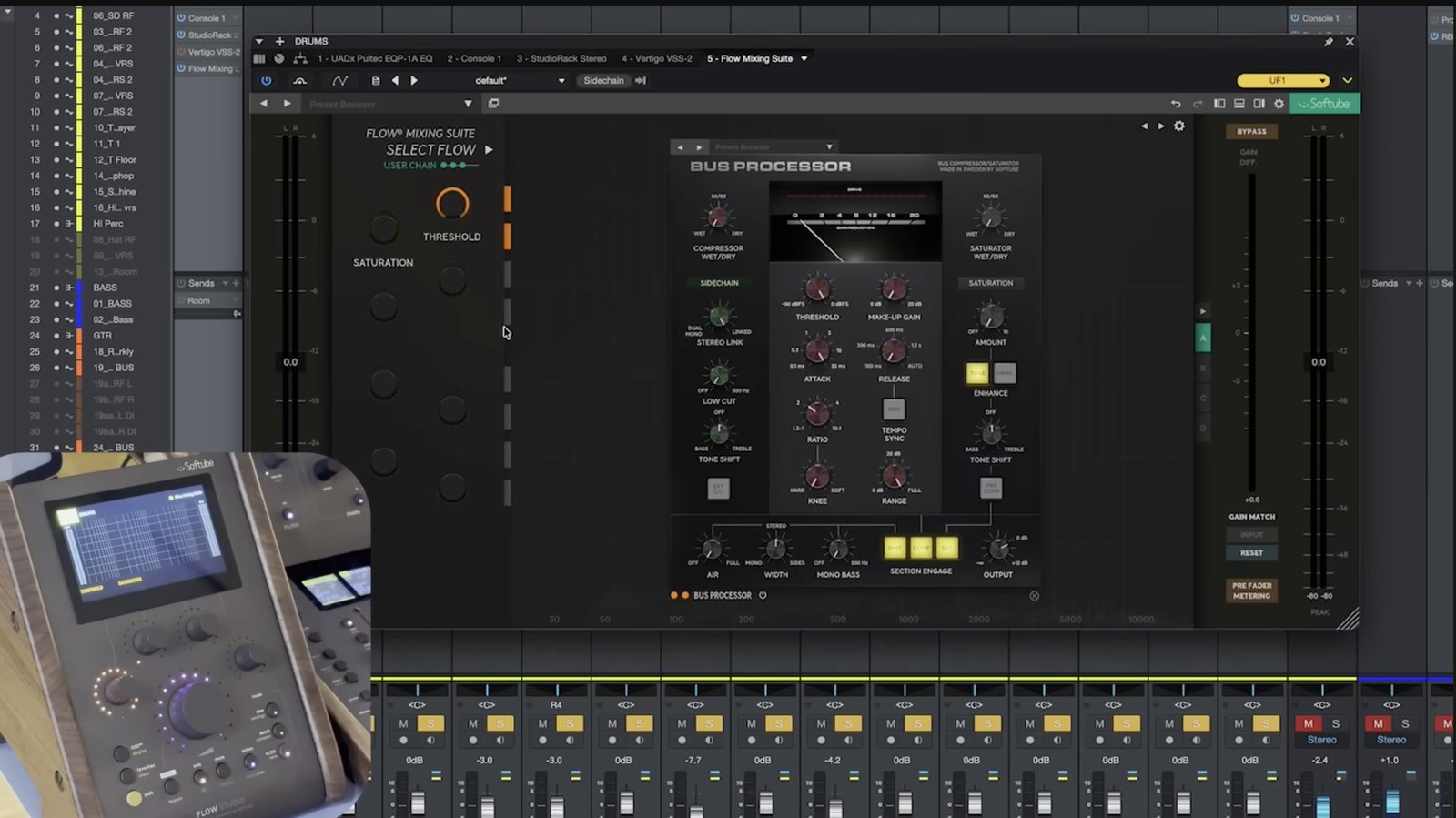Click next preset arrow in Flow toolbar
Screen dimensions: 1456x818
288,104
